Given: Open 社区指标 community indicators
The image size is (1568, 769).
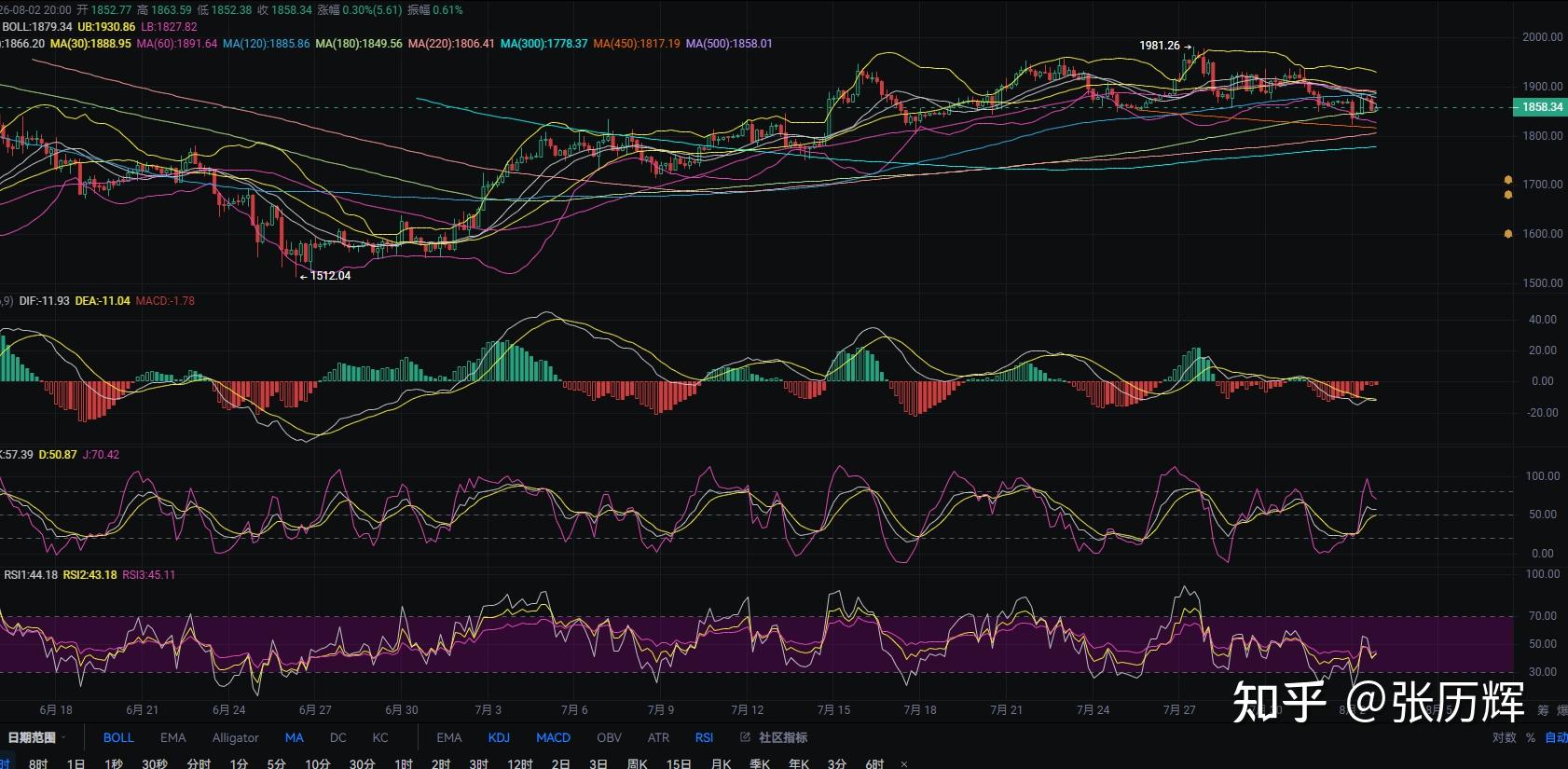Looking at the screenshot, I should point(782,737).
